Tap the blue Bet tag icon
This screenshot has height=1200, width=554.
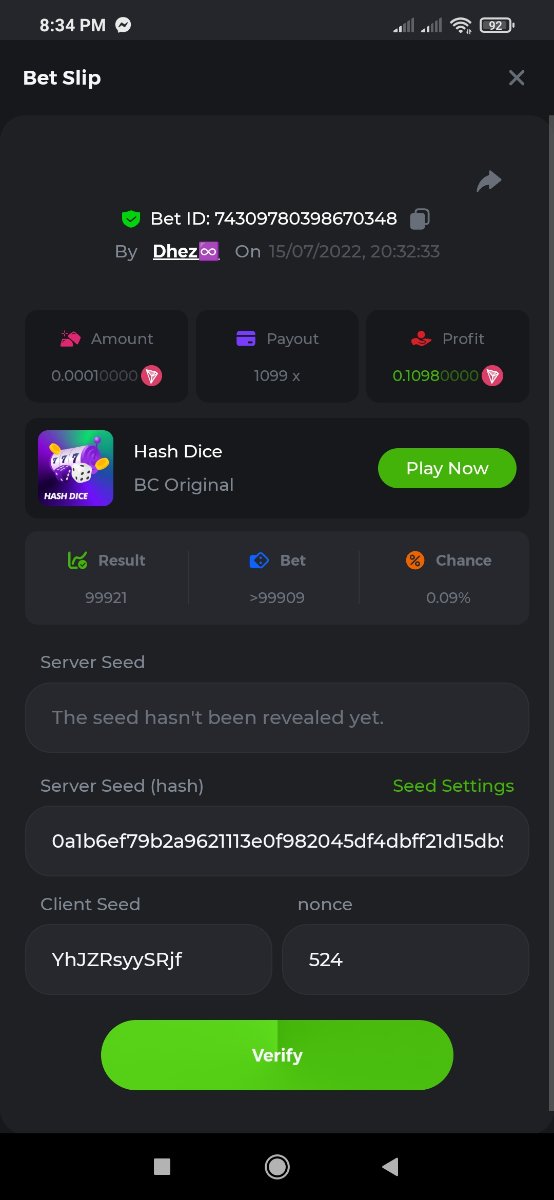pos(259,560)
